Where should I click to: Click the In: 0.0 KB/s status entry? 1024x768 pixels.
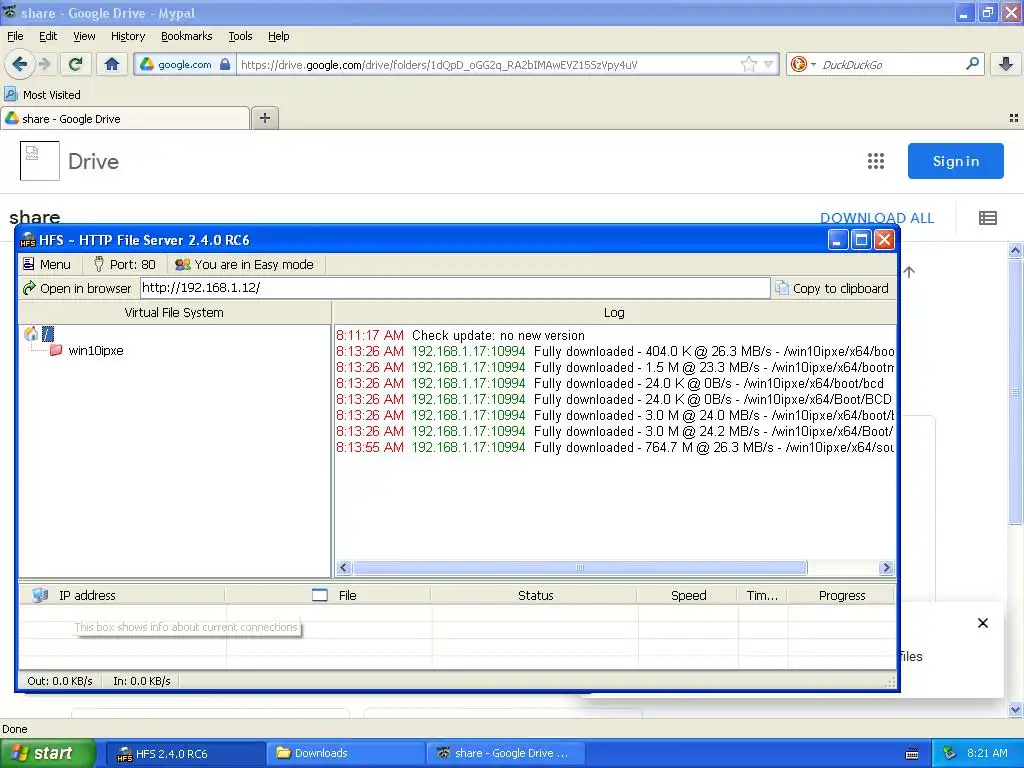(x=142, y=681)
